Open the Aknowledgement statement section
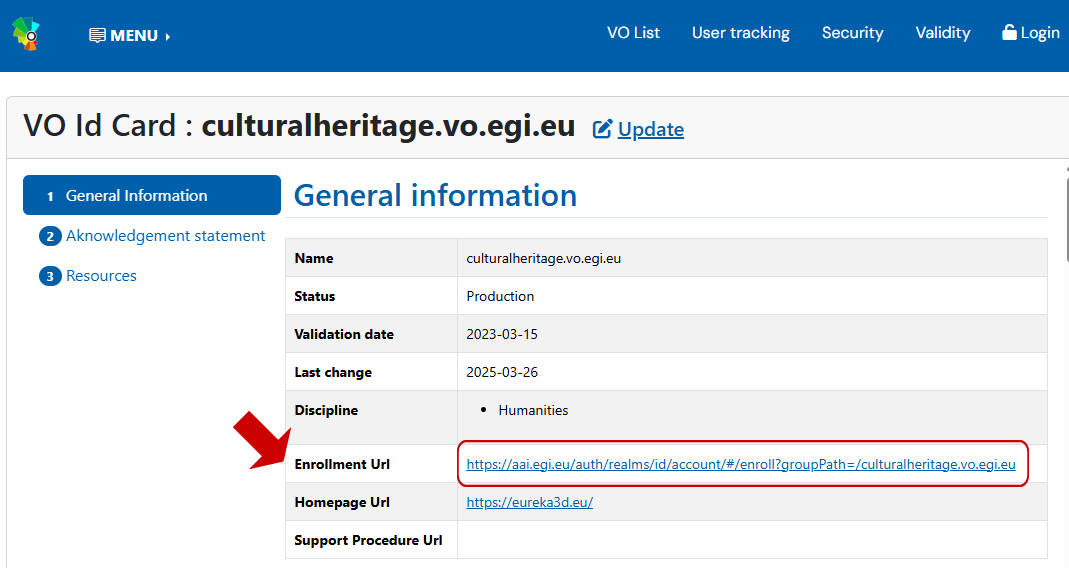1069x568 pixels. [x=152, y=236]
